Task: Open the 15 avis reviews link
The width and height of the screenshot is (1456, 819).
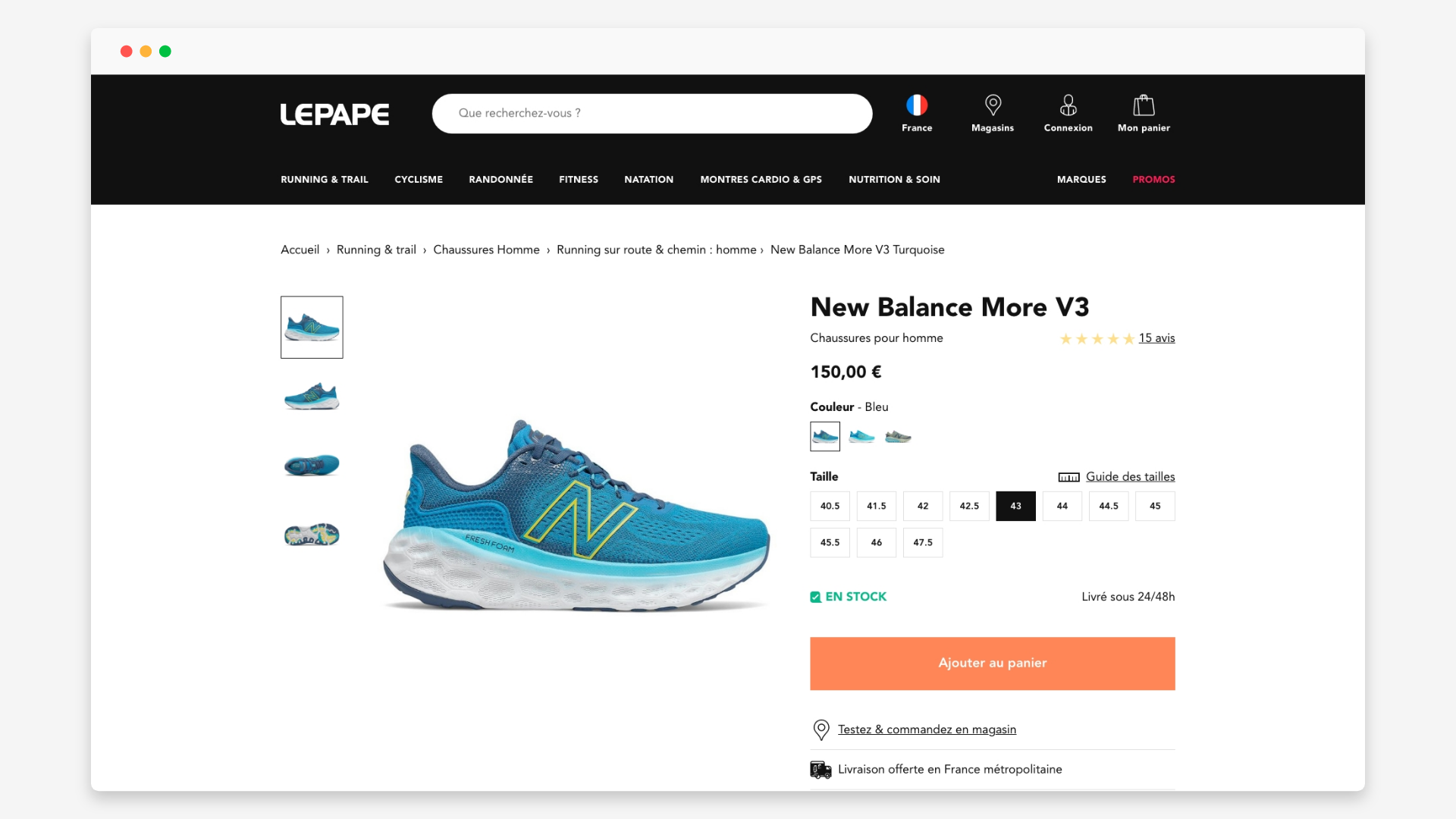Action: (x=1156, y=338)
